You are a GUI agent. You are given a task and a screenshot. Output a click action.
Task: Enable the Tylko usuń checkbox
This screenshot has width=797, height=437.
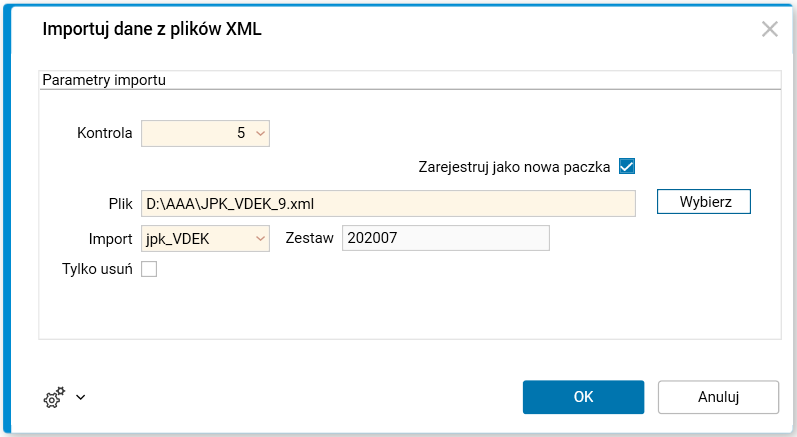click(x=149, y=269)
